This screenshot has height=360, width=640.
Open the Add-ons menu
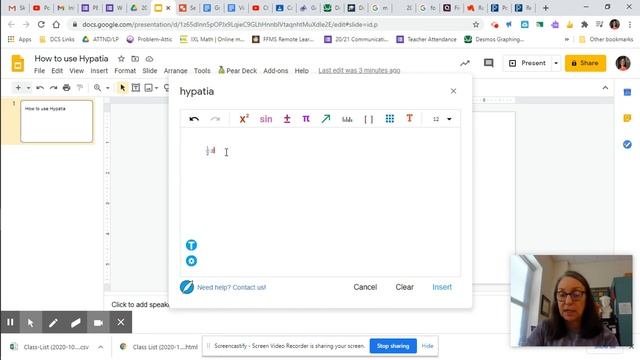(276, 71)
